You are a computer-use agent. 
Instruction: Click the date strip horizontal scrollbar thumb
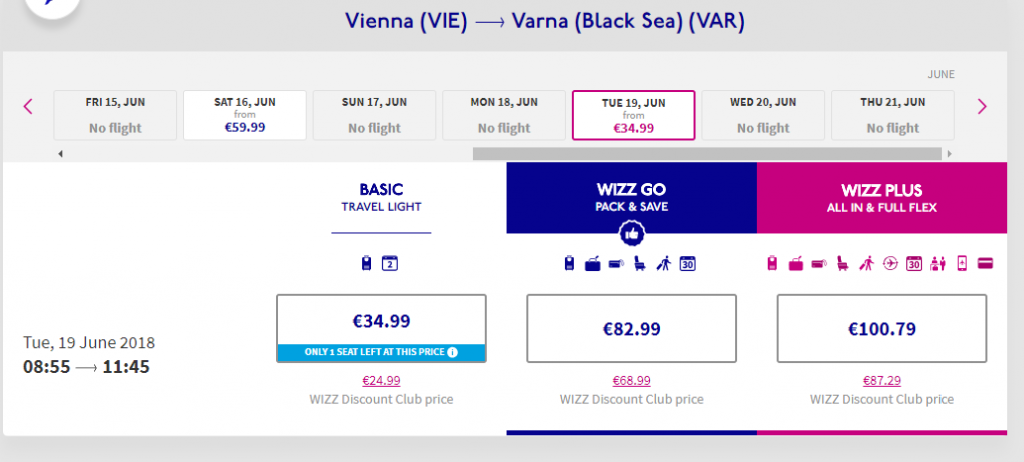pos(707,154)
